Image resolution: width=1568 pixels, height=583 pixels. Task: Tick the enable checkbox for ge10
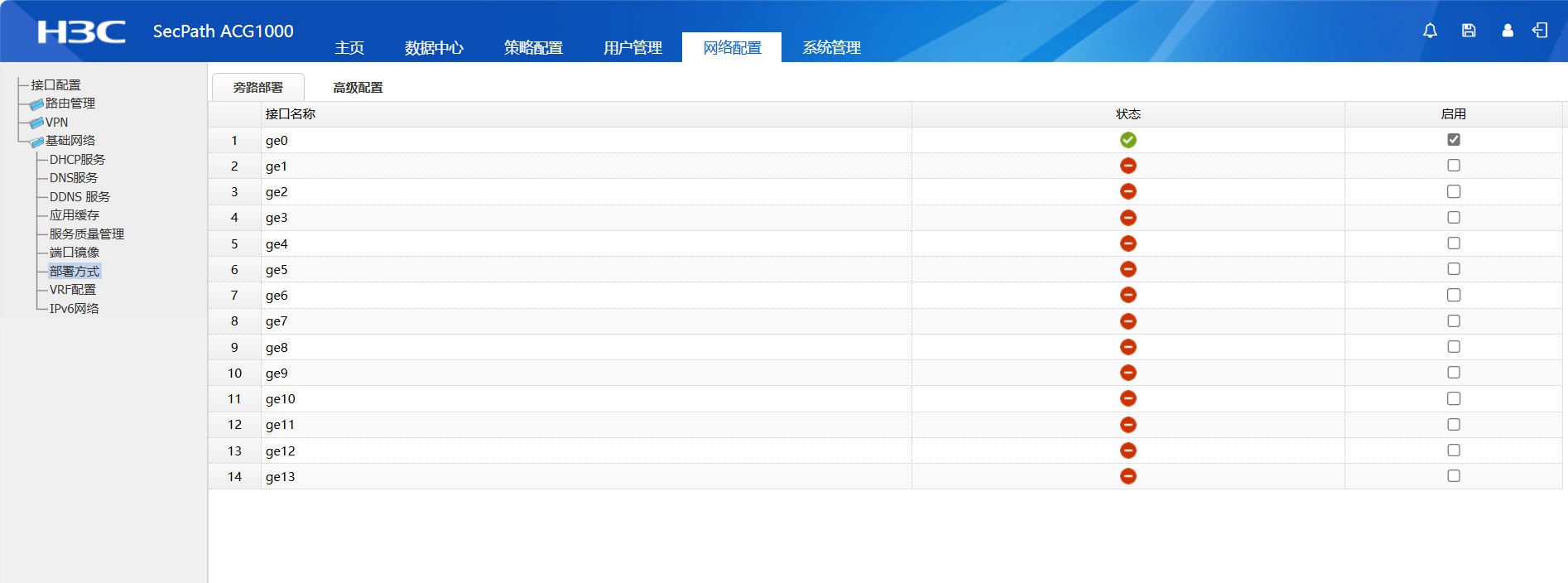(1453, 398)
